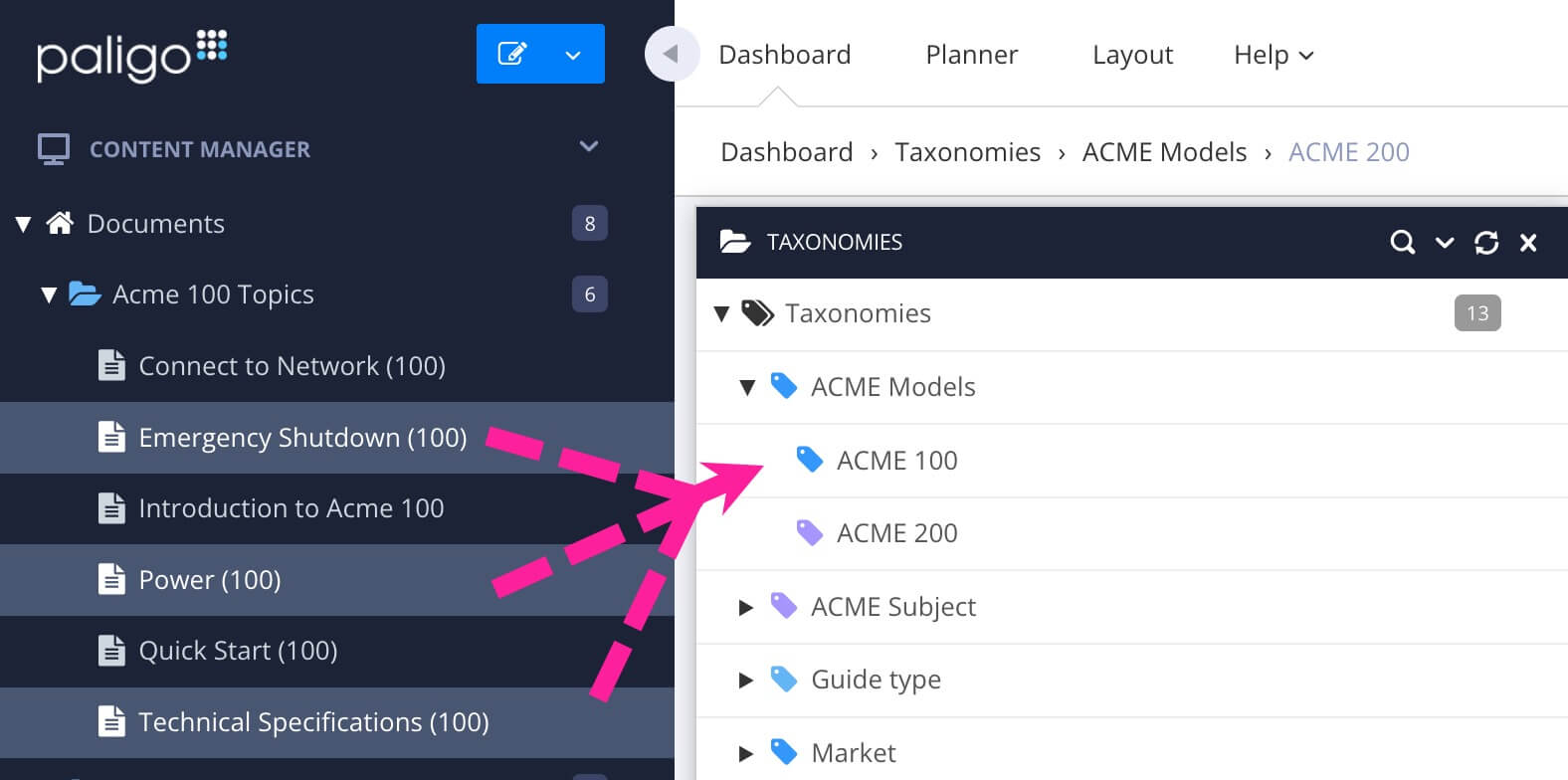Collapse the Documents tree node triangle

point(24,224)
